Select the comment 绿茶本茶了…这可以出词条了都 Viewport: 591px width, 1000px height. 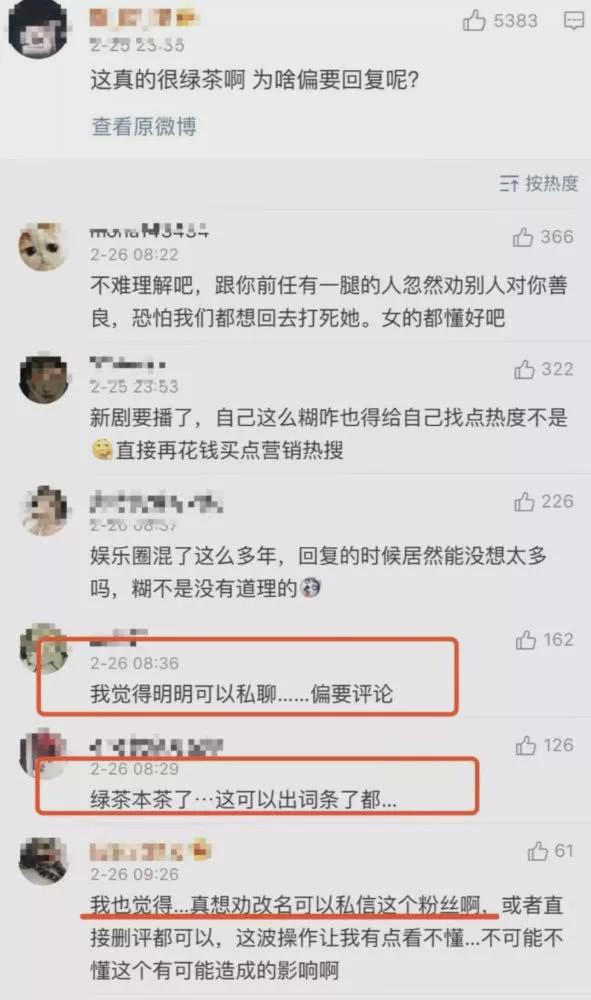coord(243,798)
